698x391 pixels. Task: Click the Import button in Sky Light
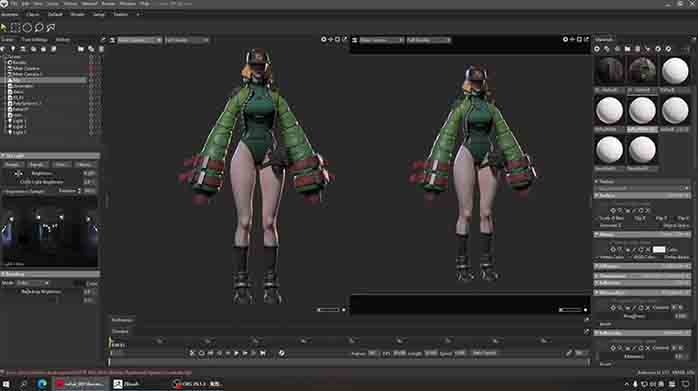pyautogui.click(x=37, y=165)
